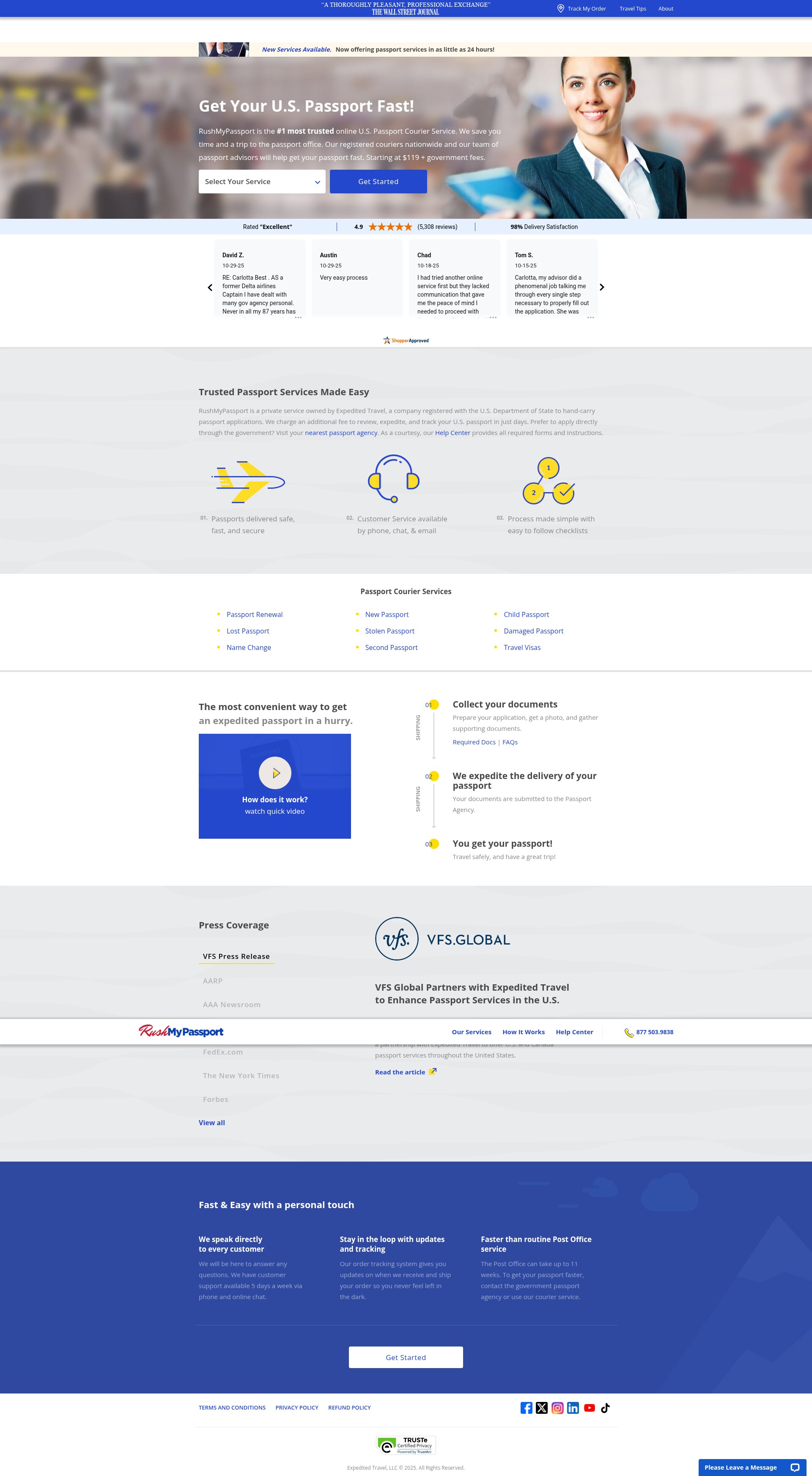Open Refund Policy footer link
The width and height of the screenshot is (812, 1476).
tap(349, 1408)
